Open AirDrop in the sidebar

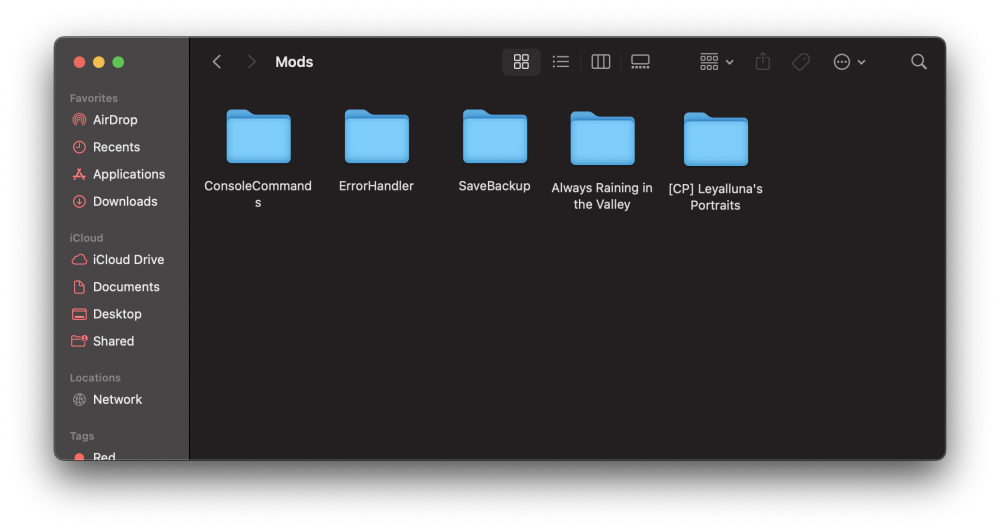point(115,120)
